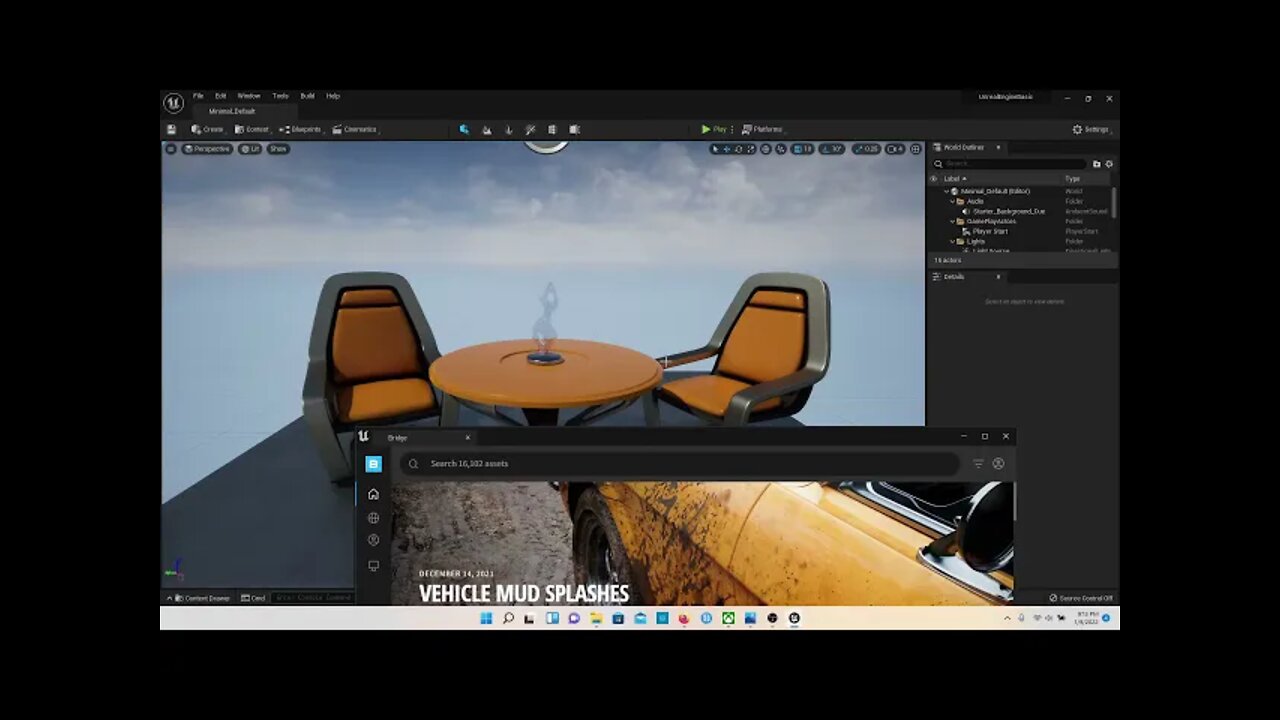
Task: Choose the translate tool in viewport
Action: [727, 149]
